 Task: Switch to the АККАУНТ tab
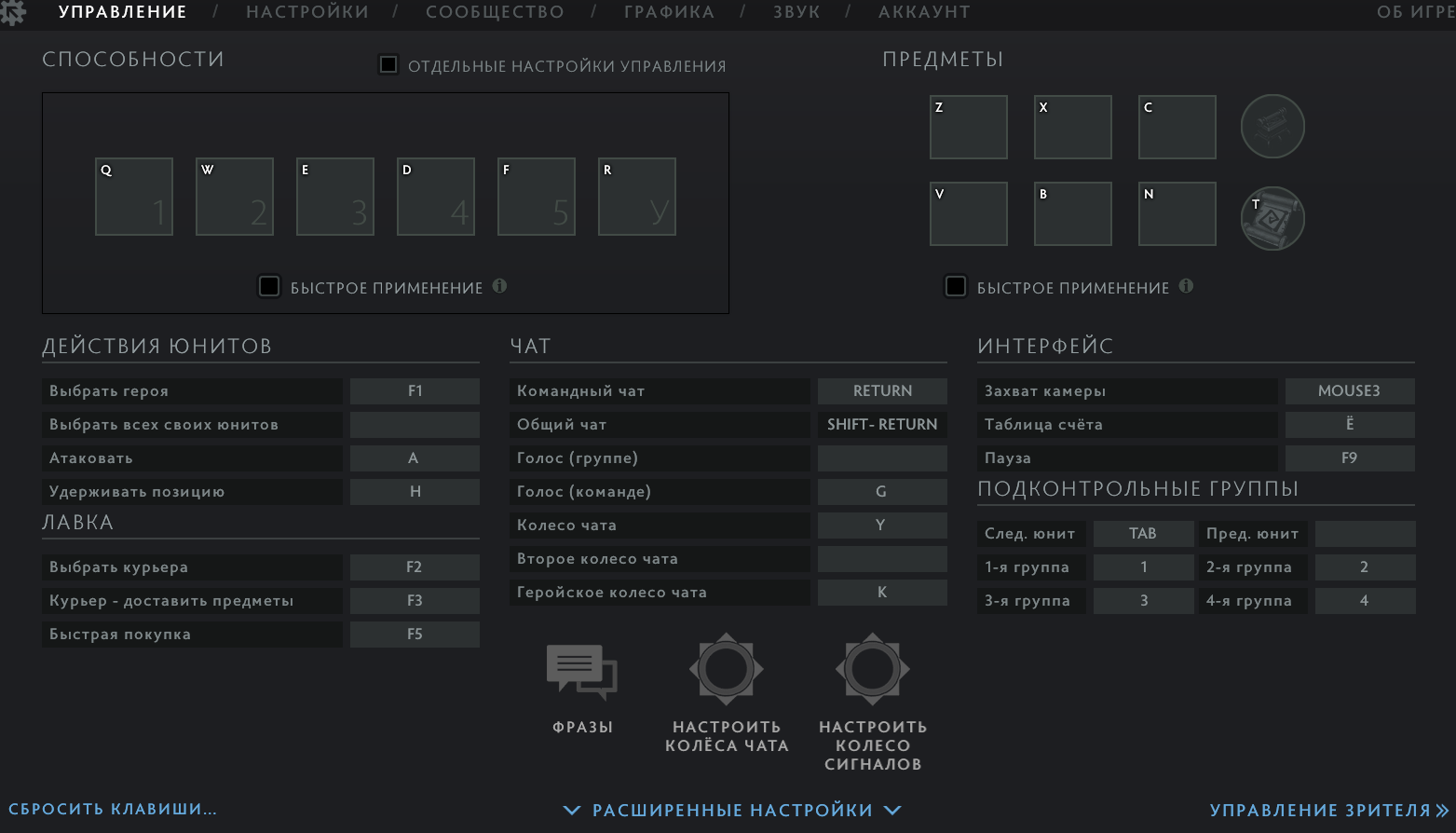tap(924, 12)
